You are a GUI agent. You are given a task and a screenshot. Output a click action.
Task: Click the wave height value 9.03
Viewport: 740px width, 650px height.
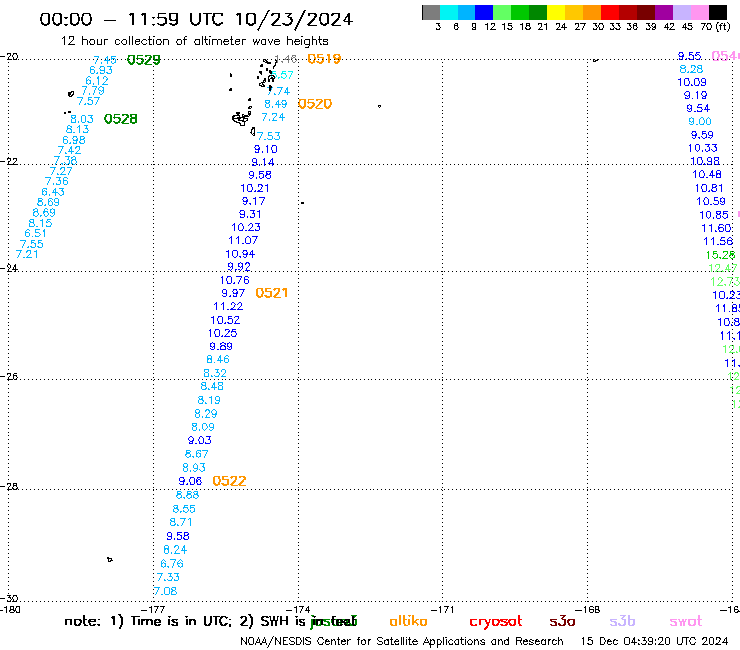200,440
